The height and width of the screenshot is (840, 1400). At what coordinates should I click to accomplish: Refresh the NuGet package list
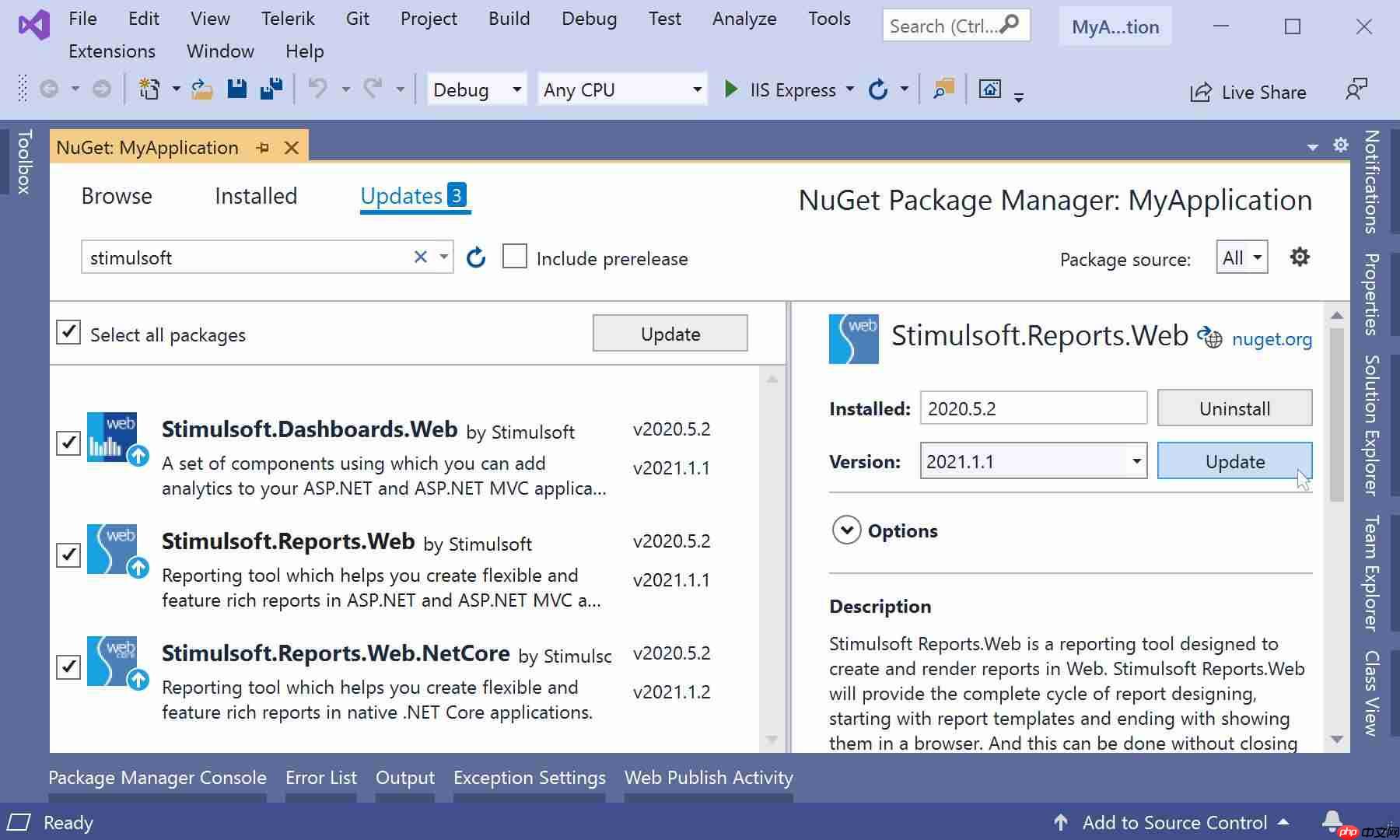click(476, 257)
